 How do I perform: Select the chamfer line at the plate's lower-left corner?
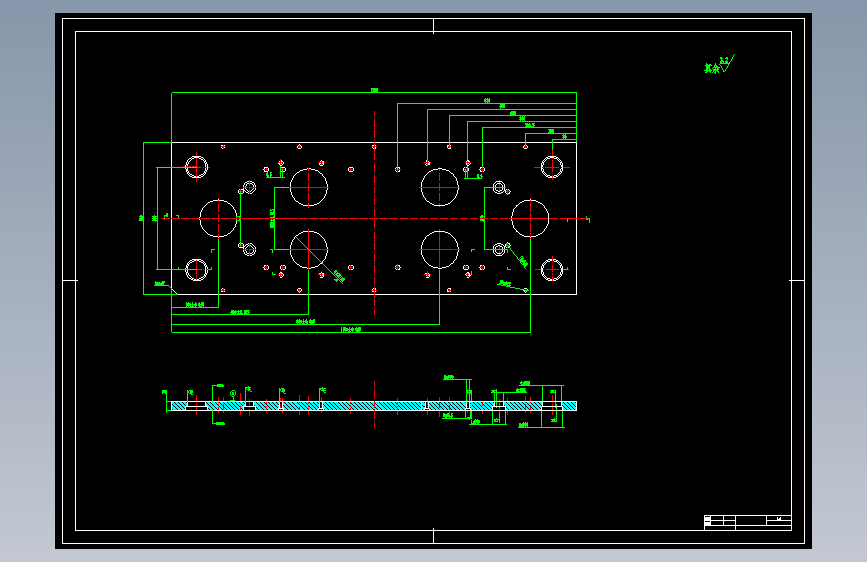point(174,291)
